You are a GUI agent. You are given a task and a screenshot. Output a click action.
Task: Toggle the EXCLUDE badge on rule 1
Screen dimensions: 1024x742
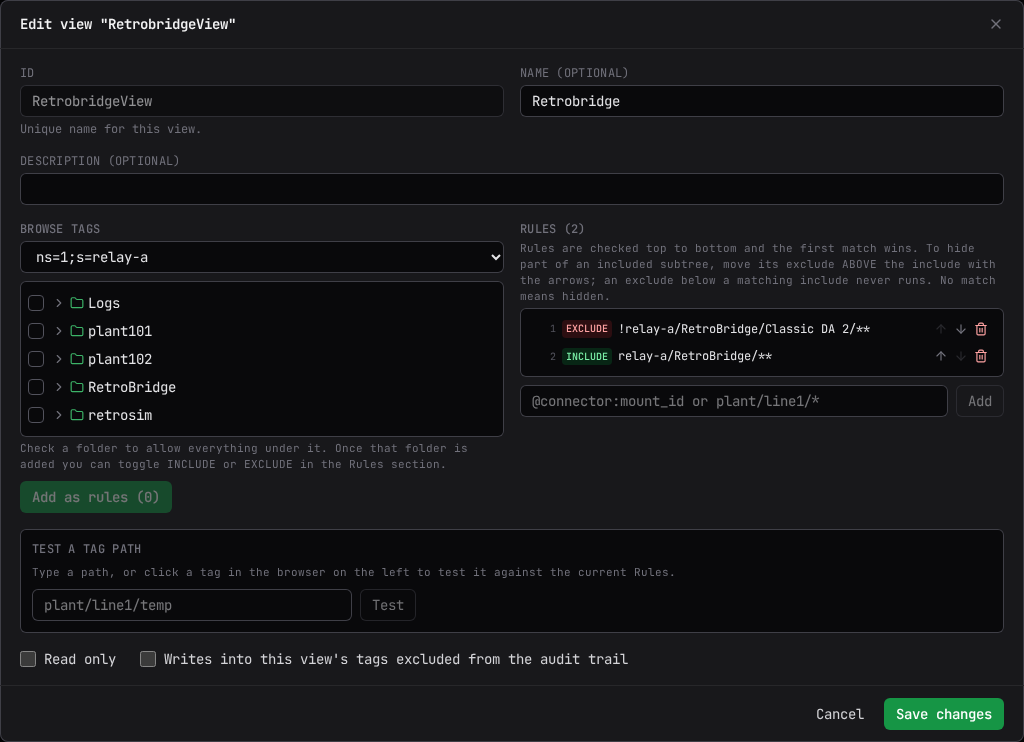[x=586, y=329]
